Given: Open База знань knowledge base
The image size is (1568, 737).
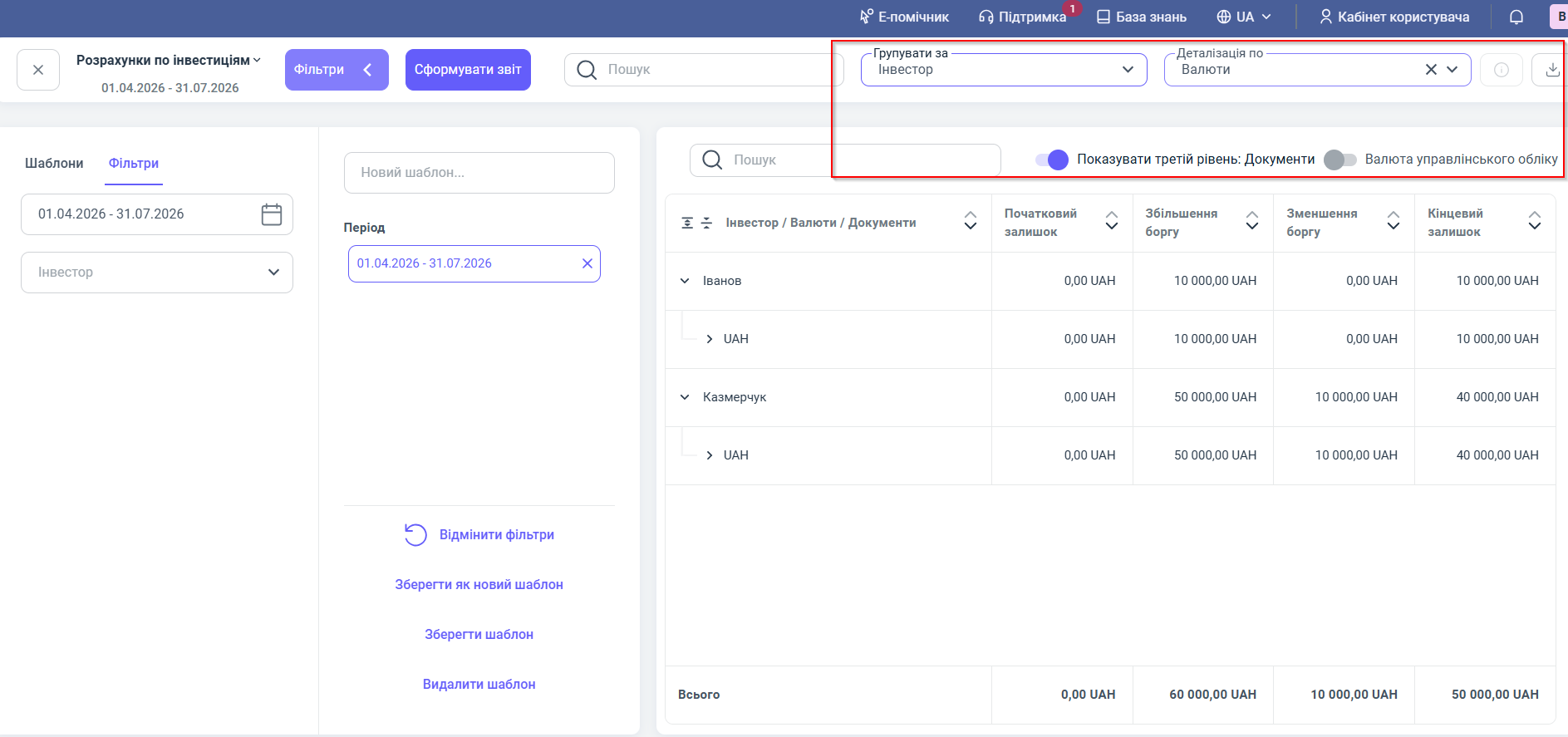Looking at the screenshot, I should 1142,17.
